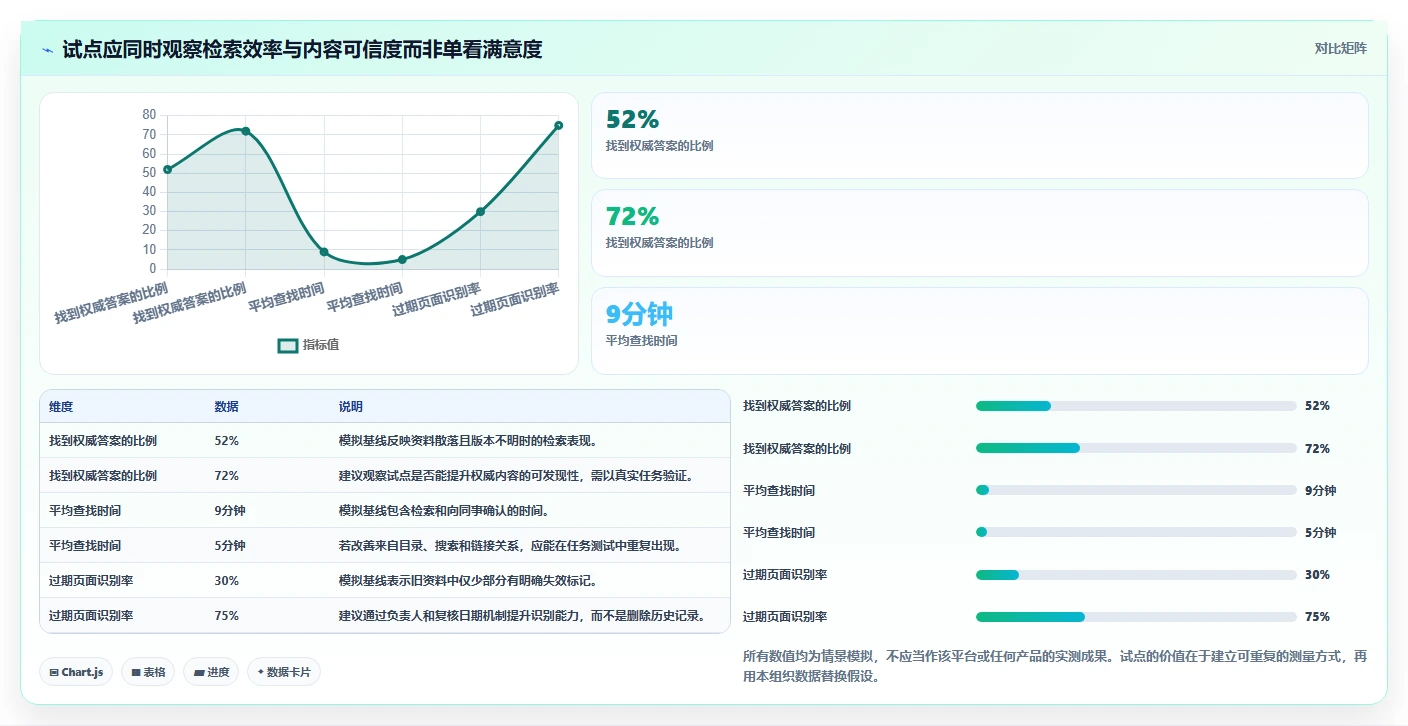
Task: Toggle the 指标值 legend entry under the chart
Action: point(308,345)
